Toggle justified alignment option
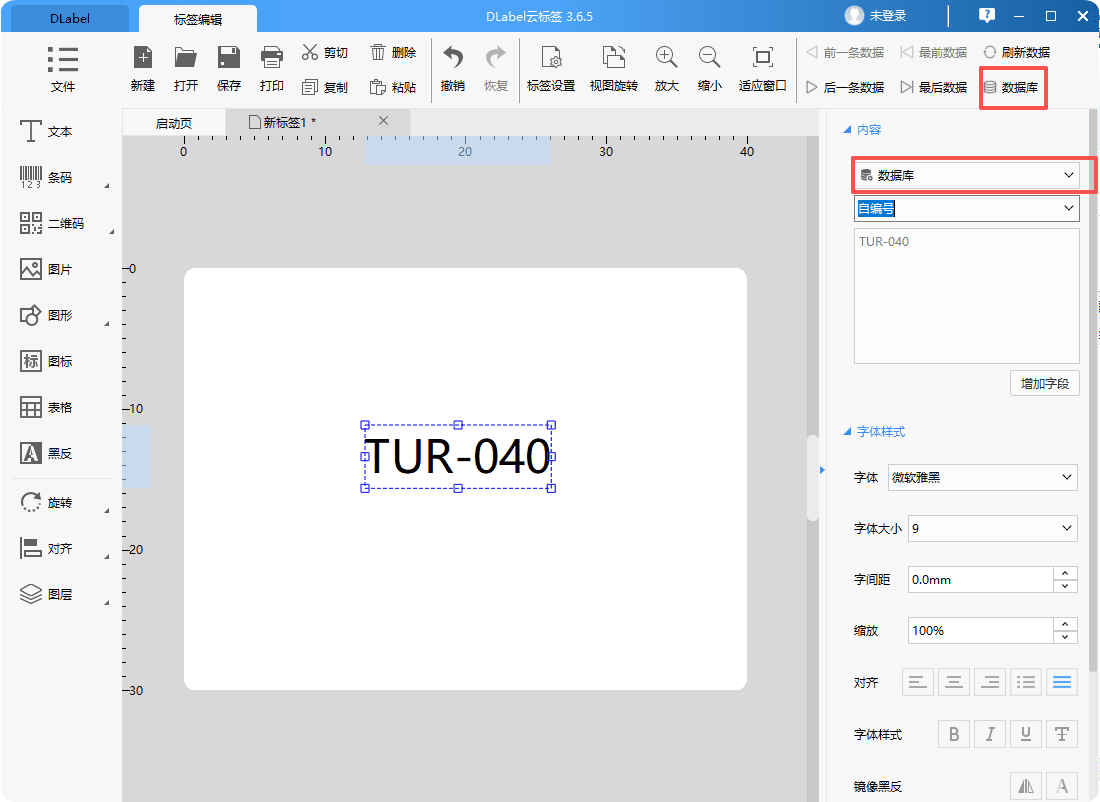This screenshot has height=802, width=1100. click(1062, 682)
